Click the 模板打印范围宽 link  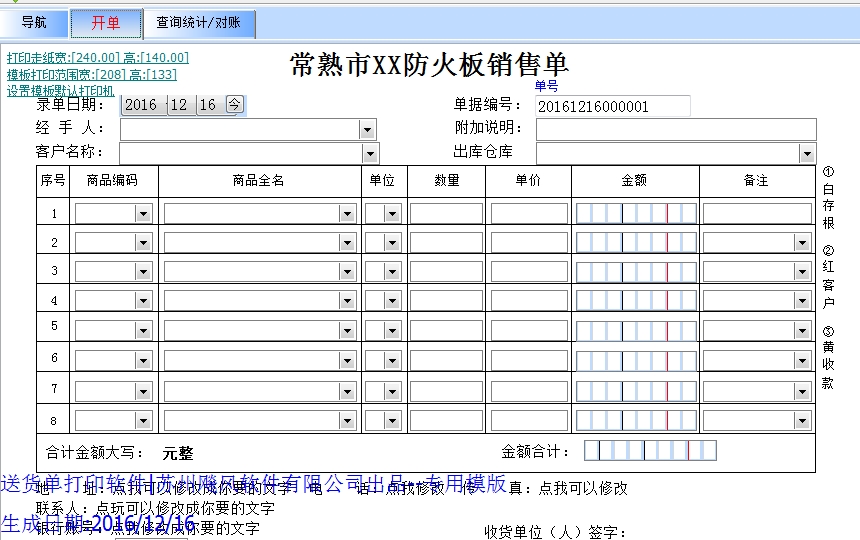tap(91, 74)
